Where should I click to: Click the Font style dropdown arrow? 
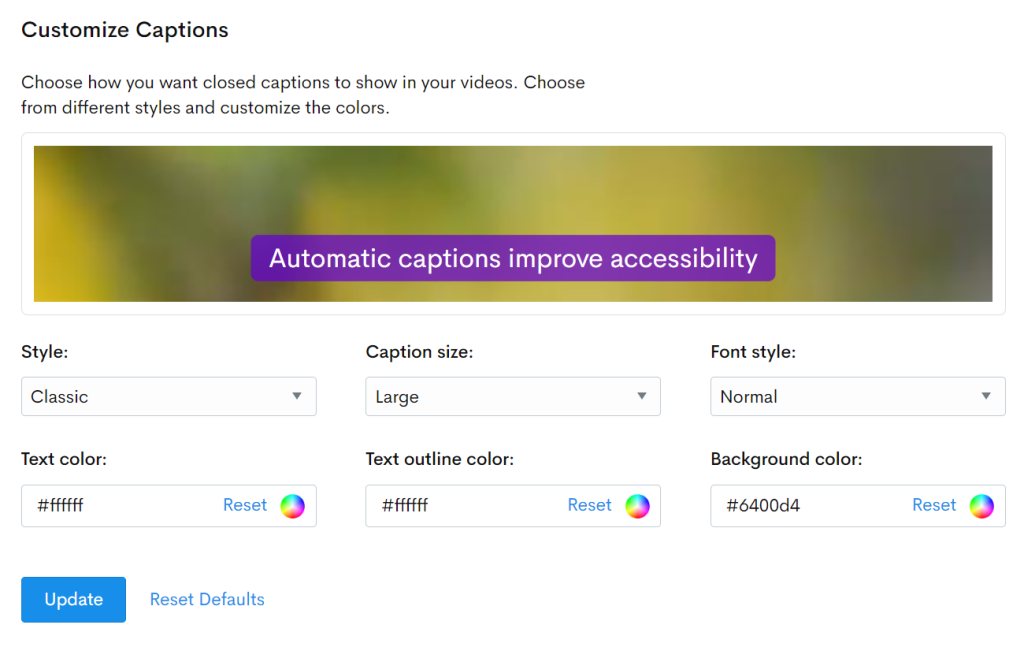986,396
